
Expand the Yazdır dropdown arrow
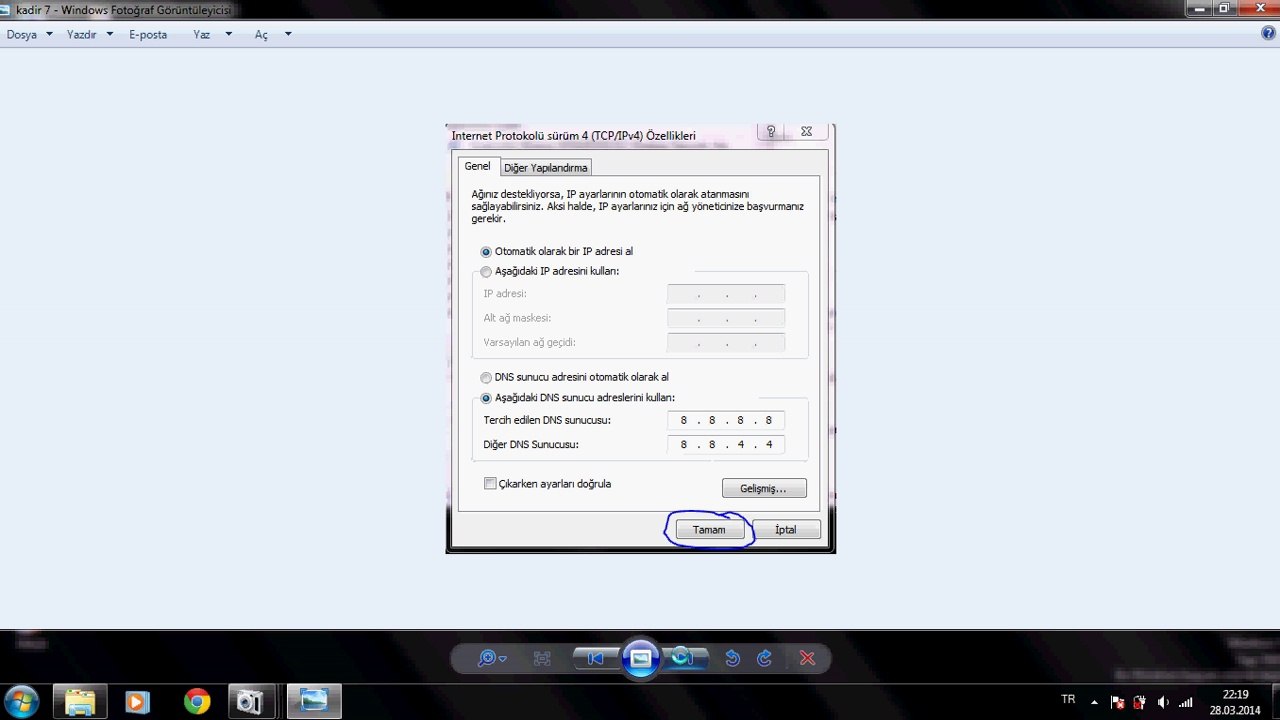click(109, 34)
